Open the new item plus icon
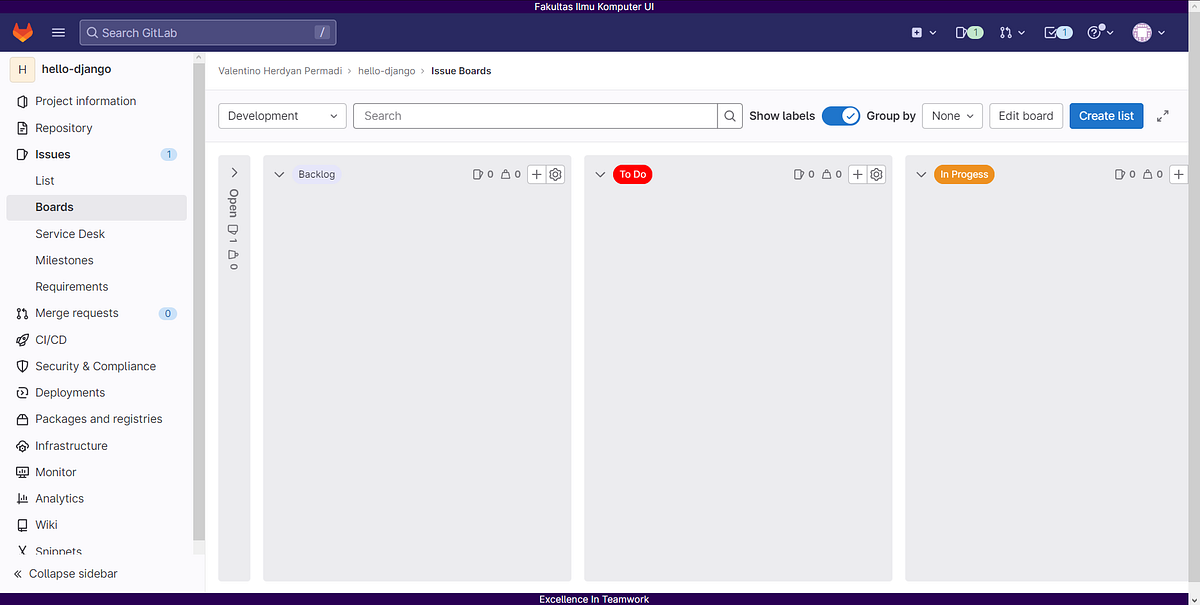 tap(917, 31)
